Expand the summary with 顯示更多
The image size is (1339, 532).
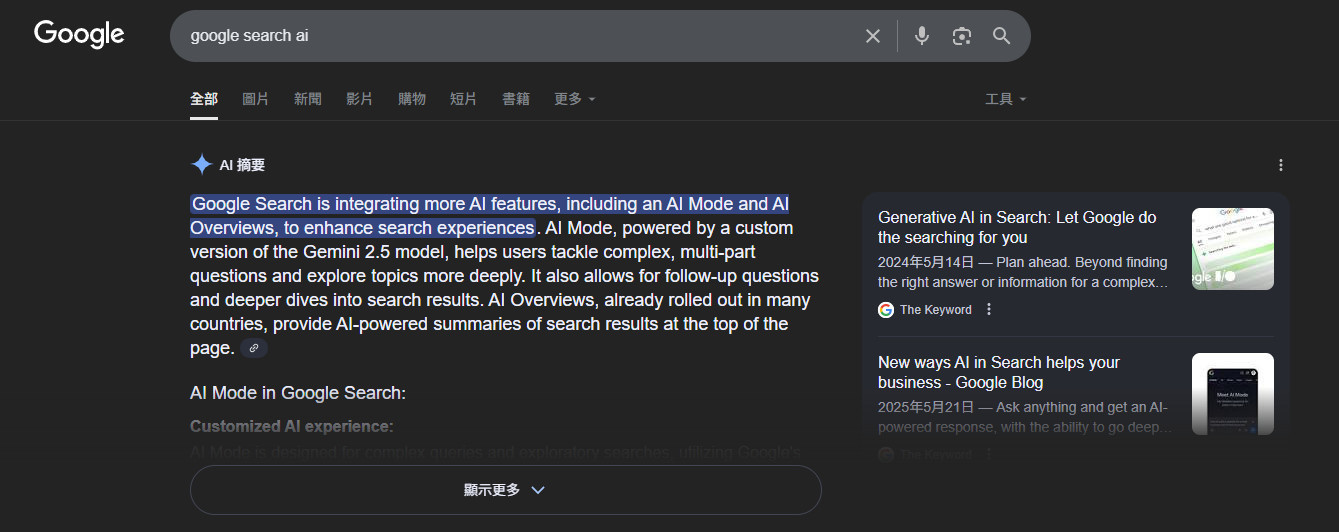(x=505, y=490)
